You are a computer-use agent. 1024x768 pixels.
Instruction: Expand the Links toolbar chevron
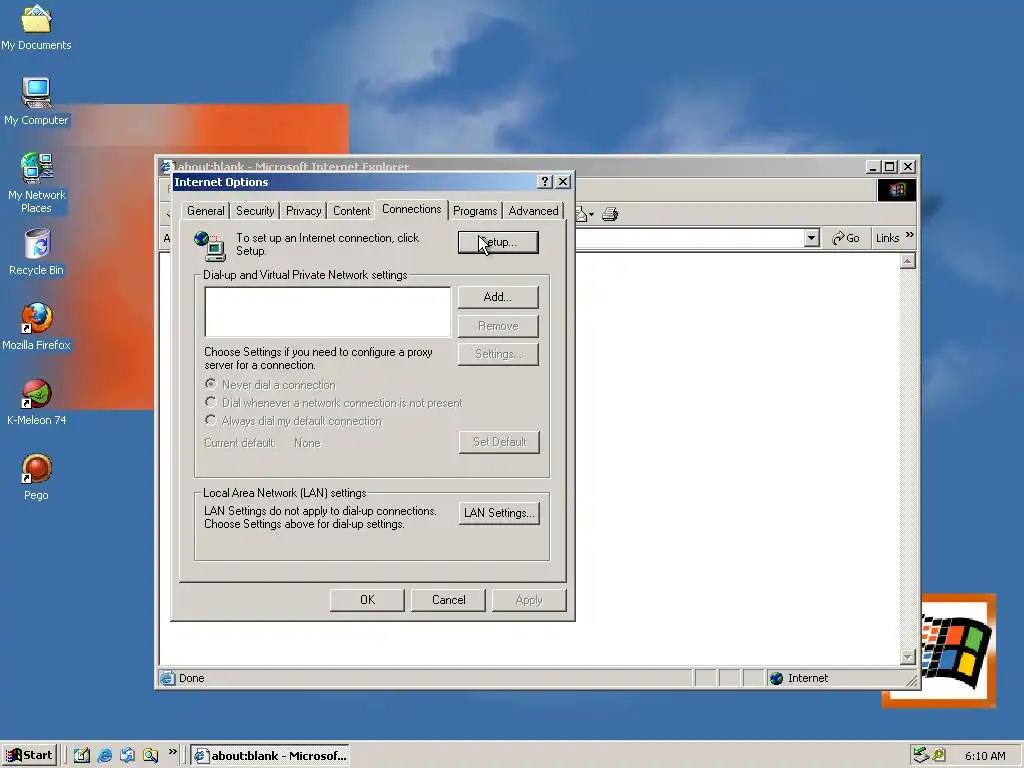coord(910,234)
